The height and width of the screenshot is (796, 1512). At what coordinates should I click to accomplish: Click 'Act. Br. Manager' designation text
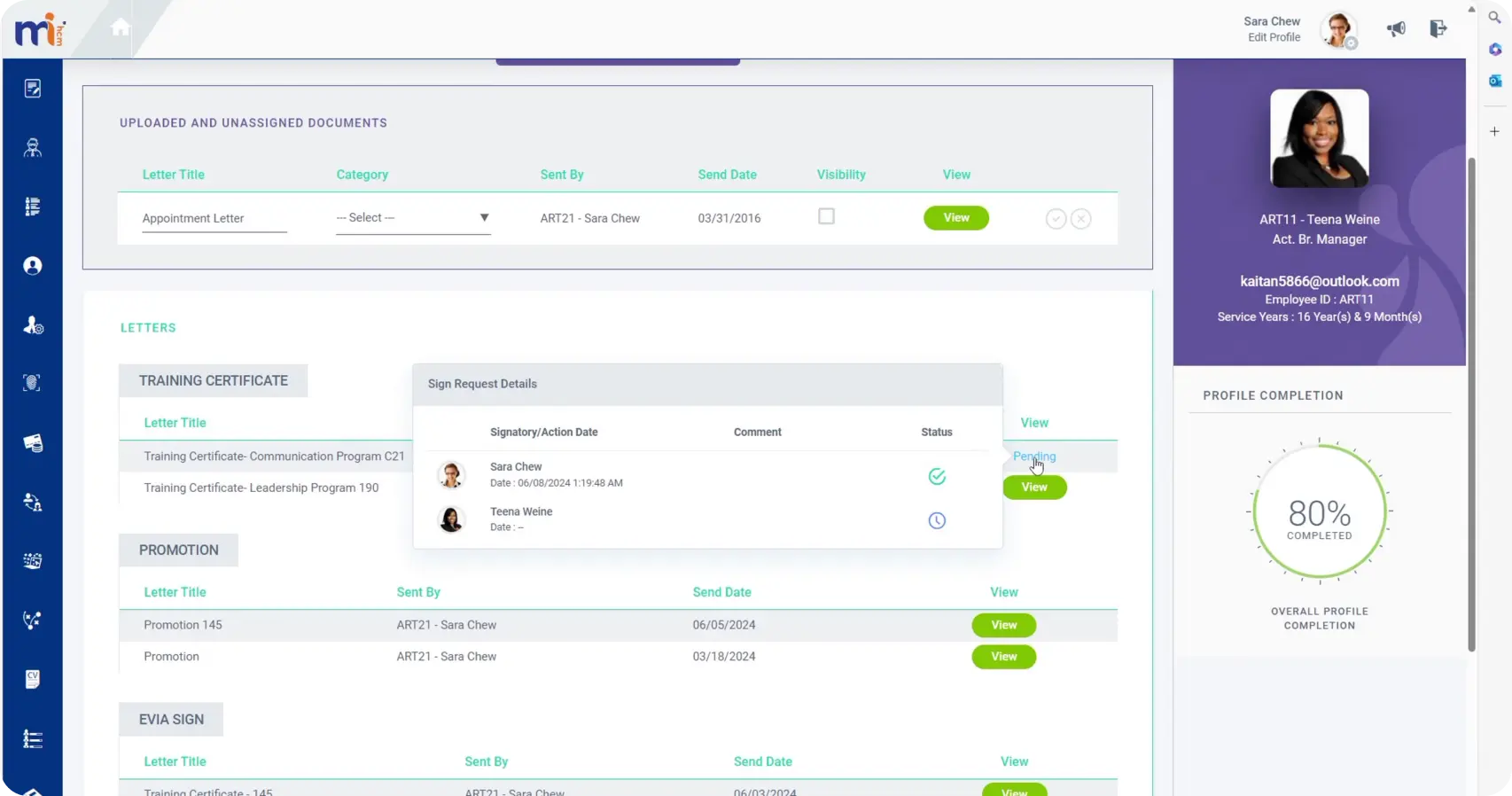point(1319,239)
